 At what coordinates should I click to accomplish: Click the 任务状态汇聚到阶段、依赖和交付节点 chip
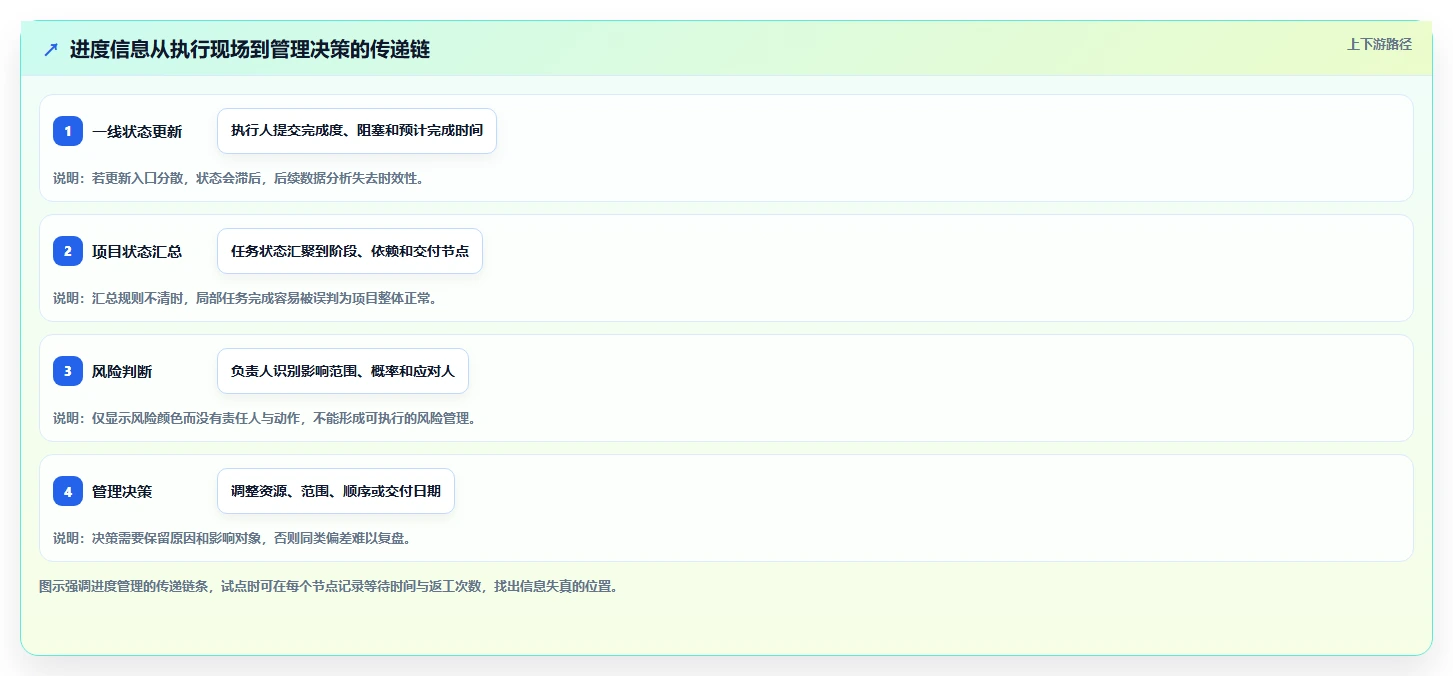pyautogui.click(x=350, y=251)
